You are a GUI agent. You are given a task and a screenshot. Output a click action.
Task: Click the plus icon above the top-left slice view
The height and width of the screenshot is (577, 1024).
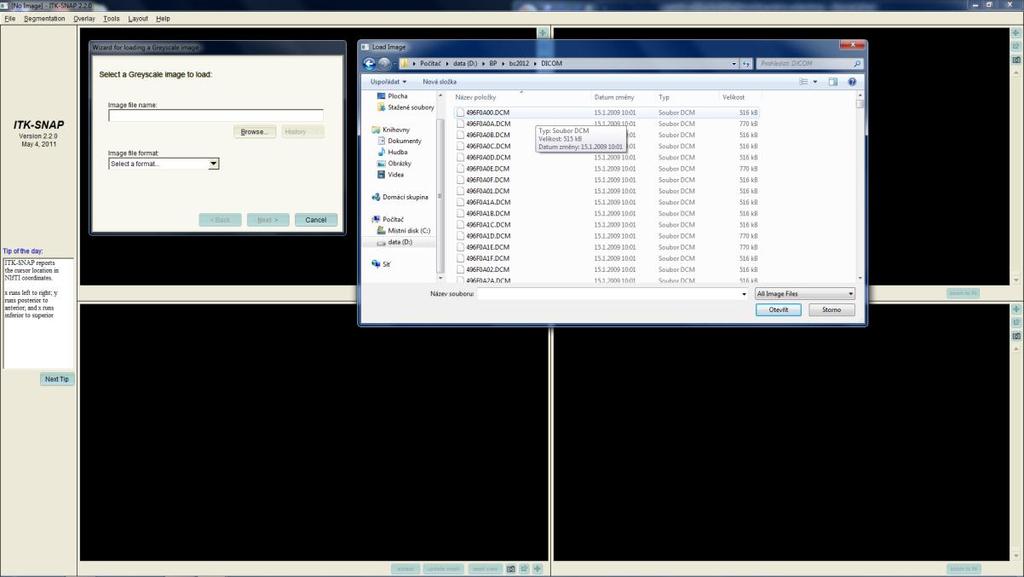(x=542, y=33)
